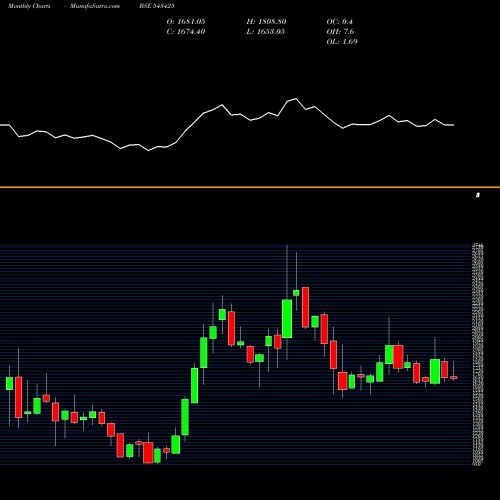
Task: Select the low price 'L: 1653.05'
Action: point(266,32)
